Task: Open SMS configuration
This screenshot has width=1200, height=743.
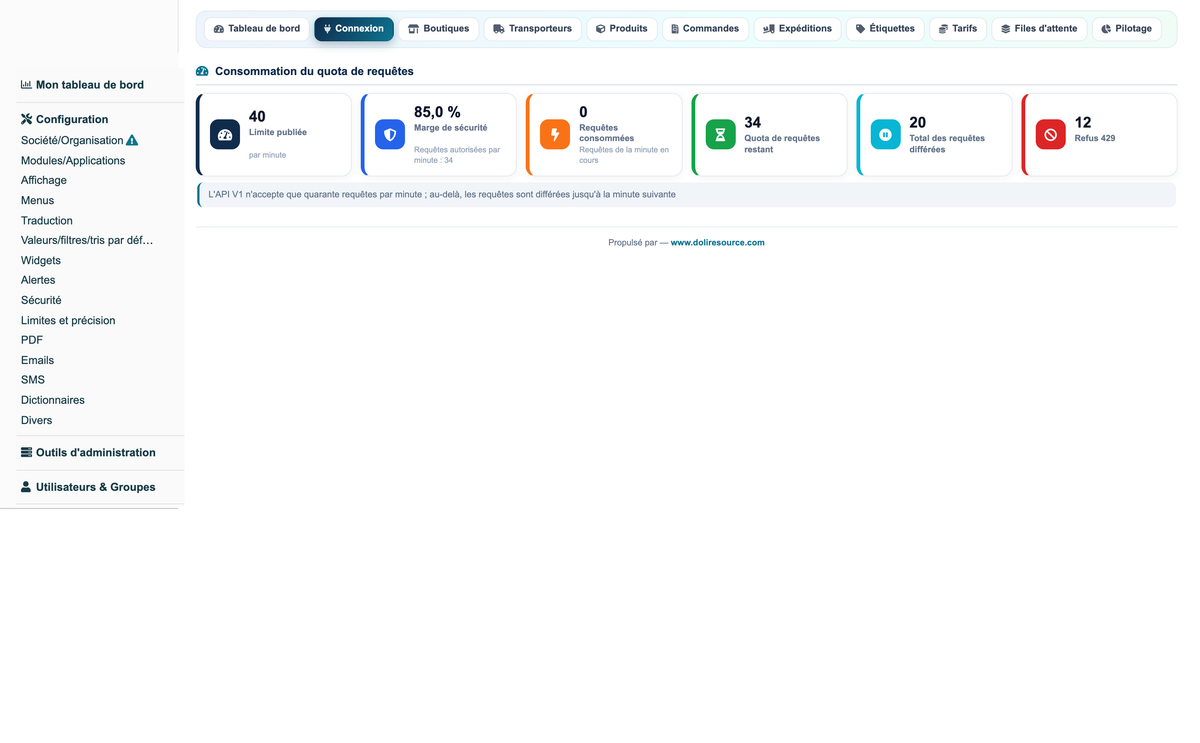Action: [x=33, y=380]
